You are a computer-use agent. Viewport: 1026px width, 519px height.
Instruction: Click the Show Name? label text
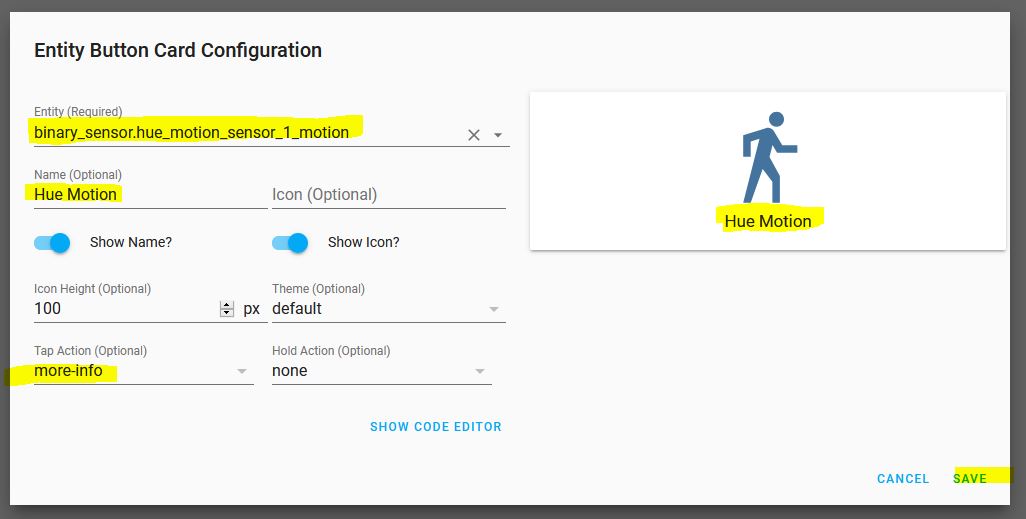pos(131,242)
